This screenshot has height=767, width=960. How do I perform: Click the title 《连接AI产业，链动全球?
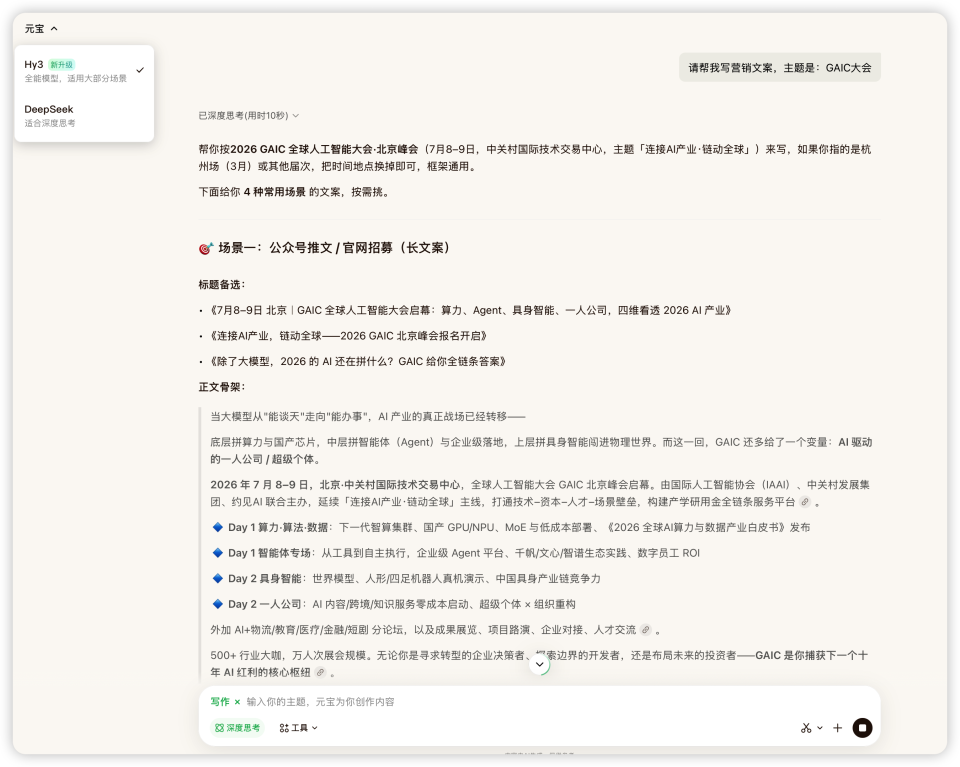348,336
